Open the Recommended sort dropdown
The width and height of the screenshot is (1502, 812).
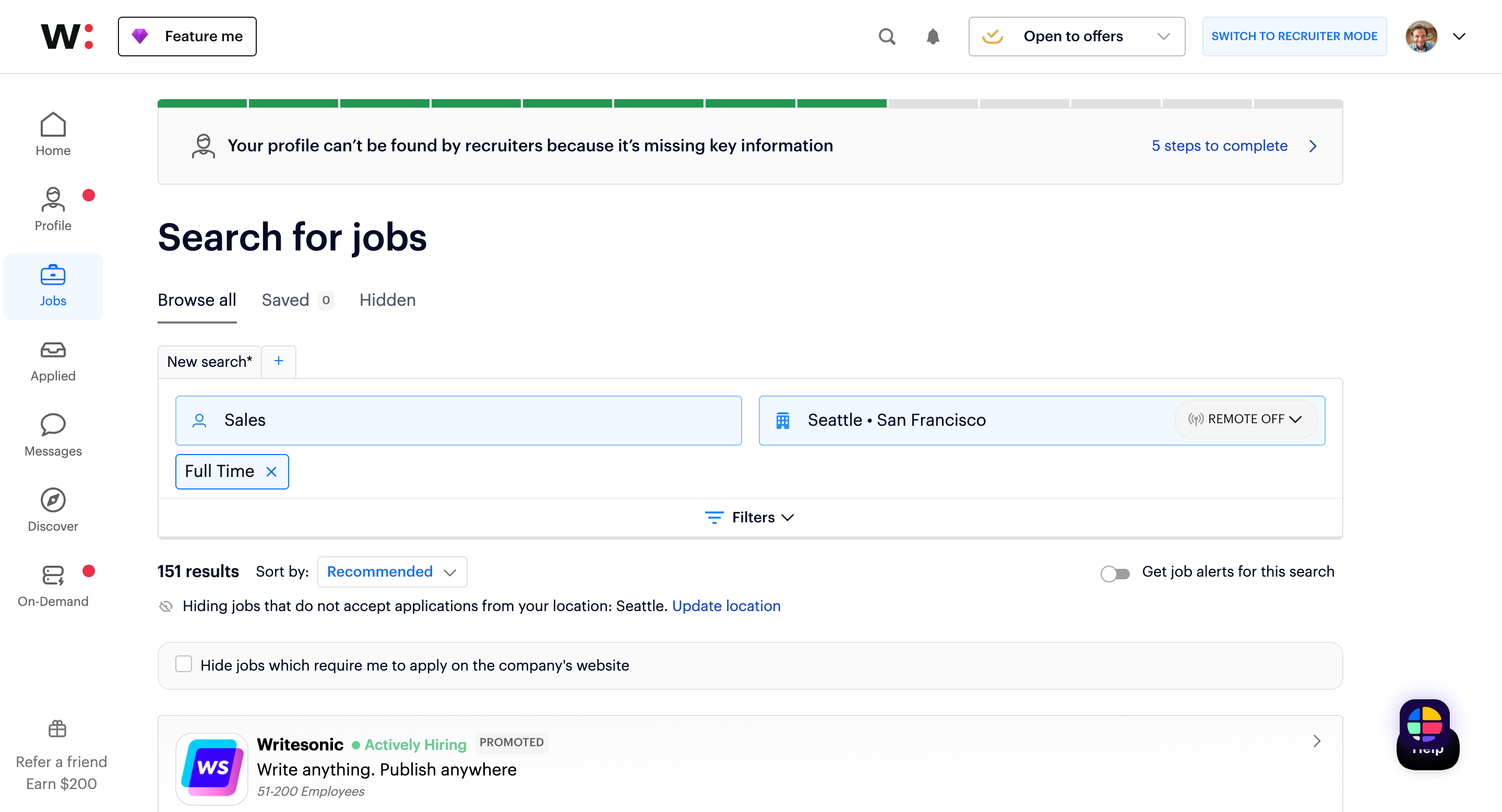tap(391, 572)
